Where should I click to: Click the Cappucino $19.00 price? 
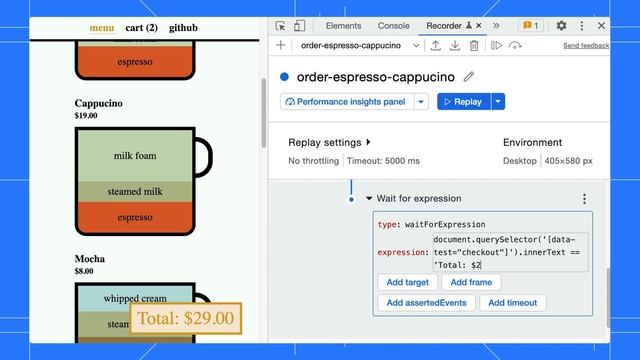click(86, 116)
